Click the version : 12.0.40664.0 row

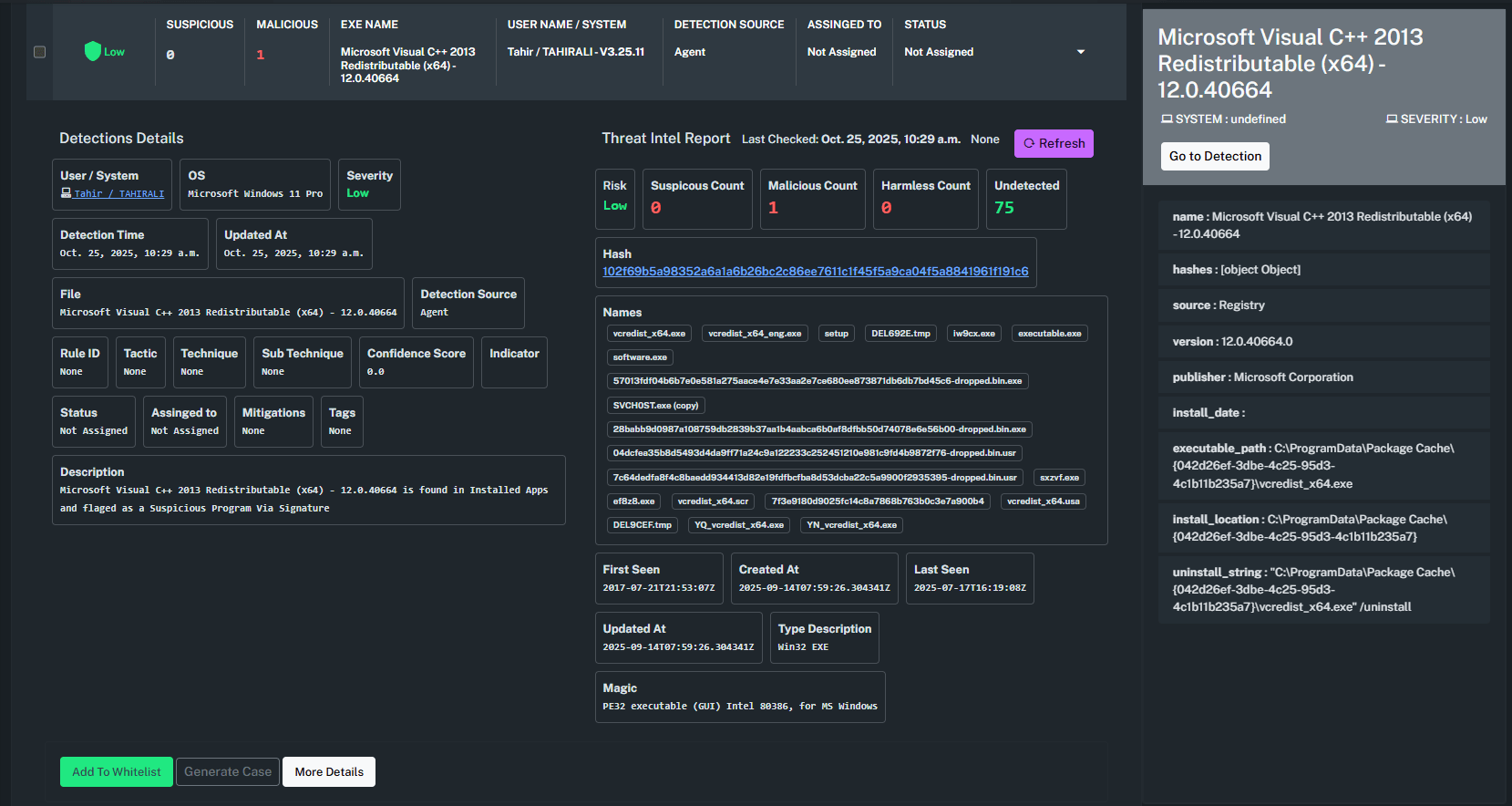point(1324,341)
